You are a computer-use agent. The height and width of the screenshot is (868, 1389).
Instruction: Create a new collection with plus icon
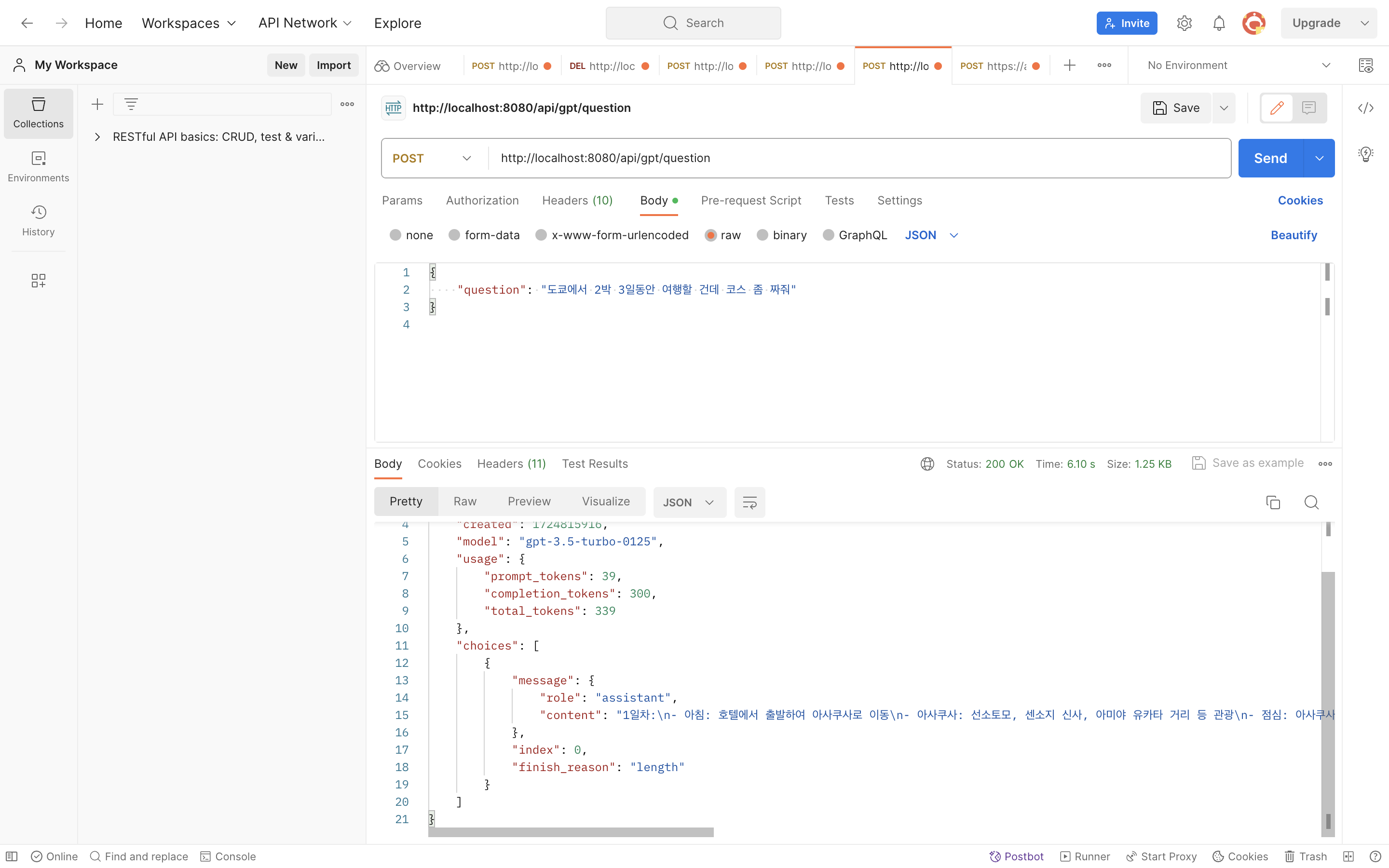[x=97, y=104]
